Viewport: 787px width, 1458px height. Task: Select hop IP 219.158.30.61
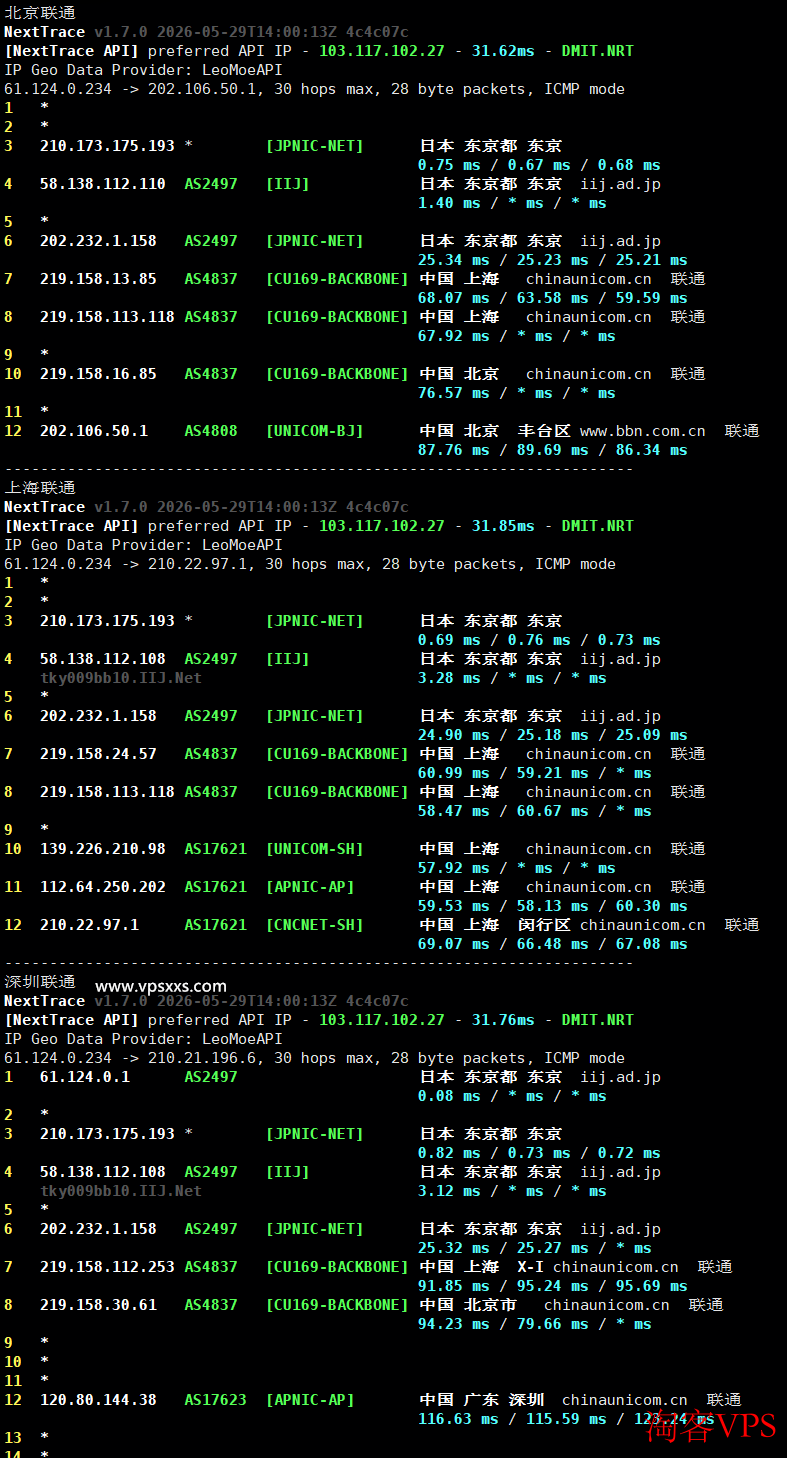(x=98, y=1305)
